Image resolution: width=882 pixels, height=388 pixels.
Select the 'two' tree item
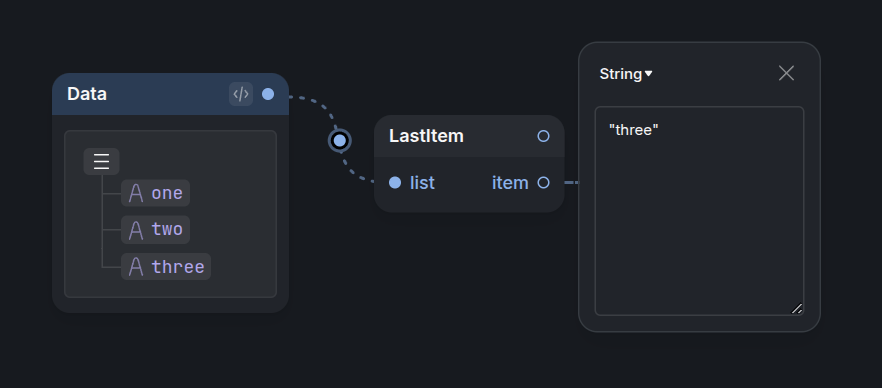pyautogui.click(x=156, y=230)
